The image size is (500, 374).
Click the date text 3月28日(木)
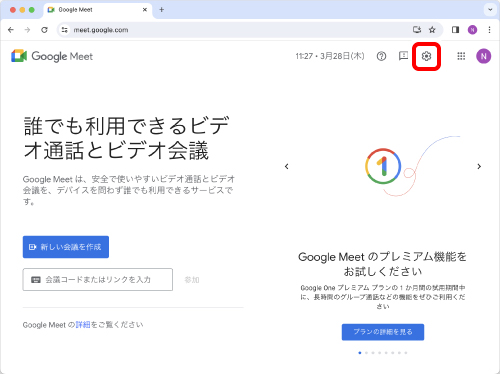point(342,56)
